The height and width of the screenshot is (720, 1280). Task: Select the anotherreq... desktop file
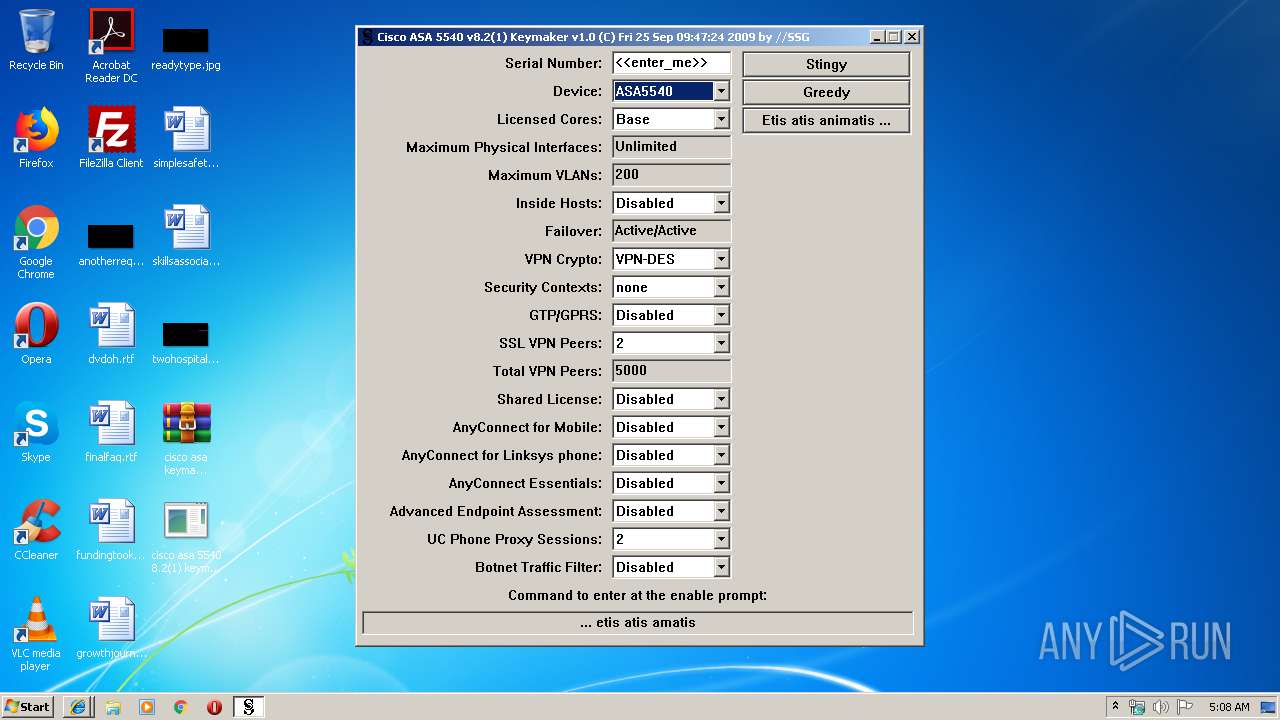click(111, 243)
